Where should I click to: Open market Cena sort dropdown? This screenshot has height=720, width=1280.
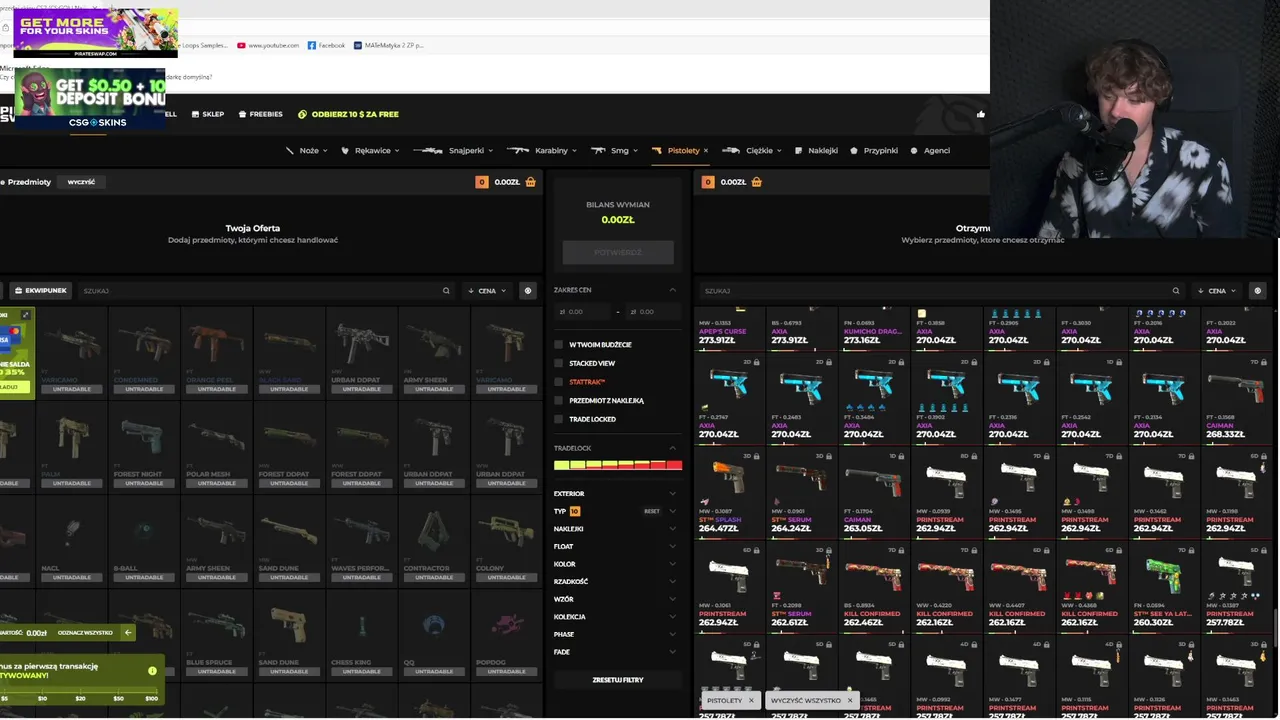click(x=1217, y=291)
